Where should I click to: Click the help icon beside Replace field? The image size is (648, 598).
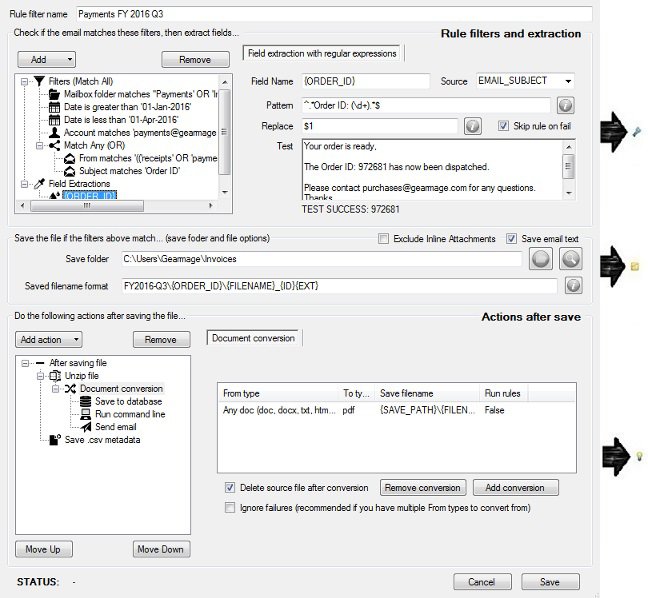point(473,126)
